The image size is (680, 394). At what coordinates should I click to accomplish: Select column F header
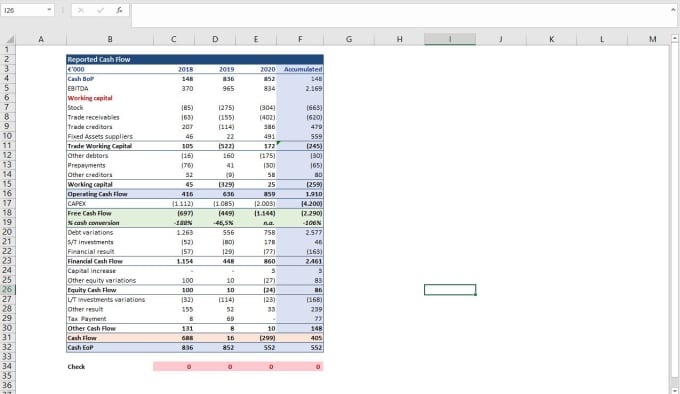tap(300, 39)
